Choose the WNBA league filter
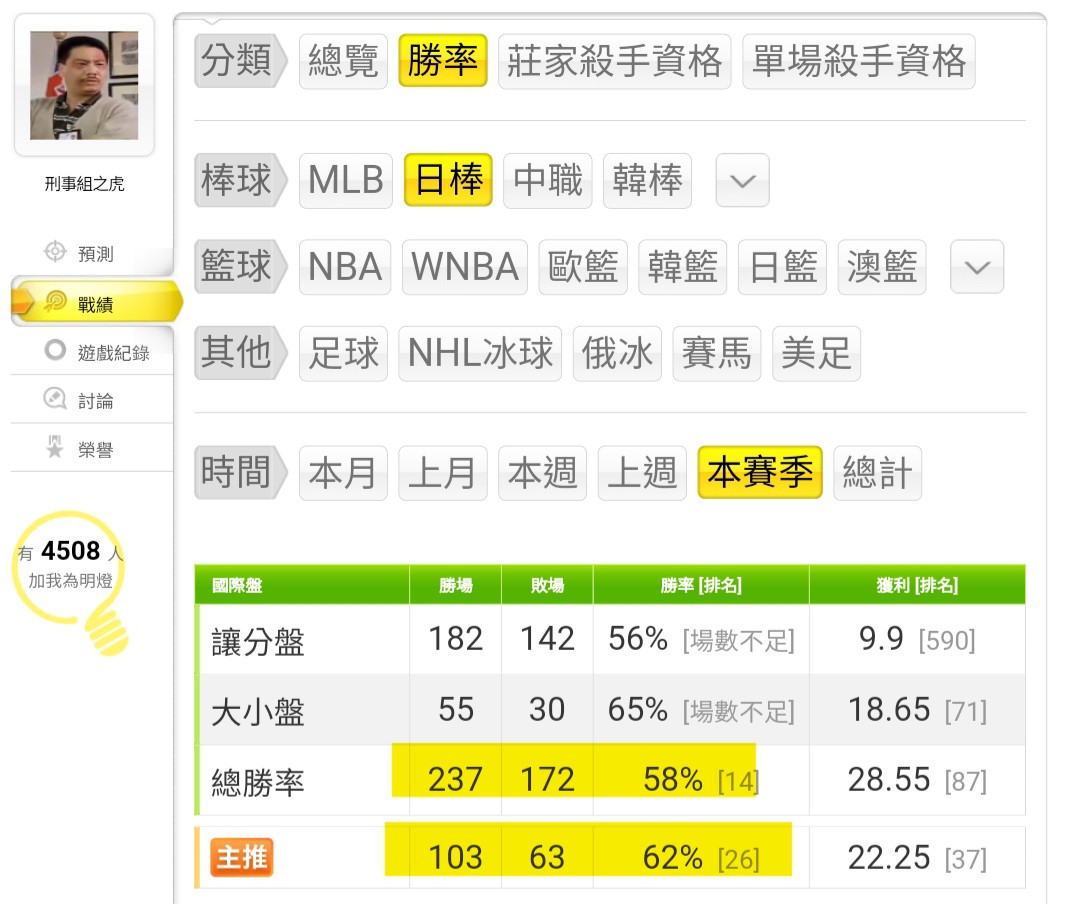1080x904 pixels. coord(465,267)
